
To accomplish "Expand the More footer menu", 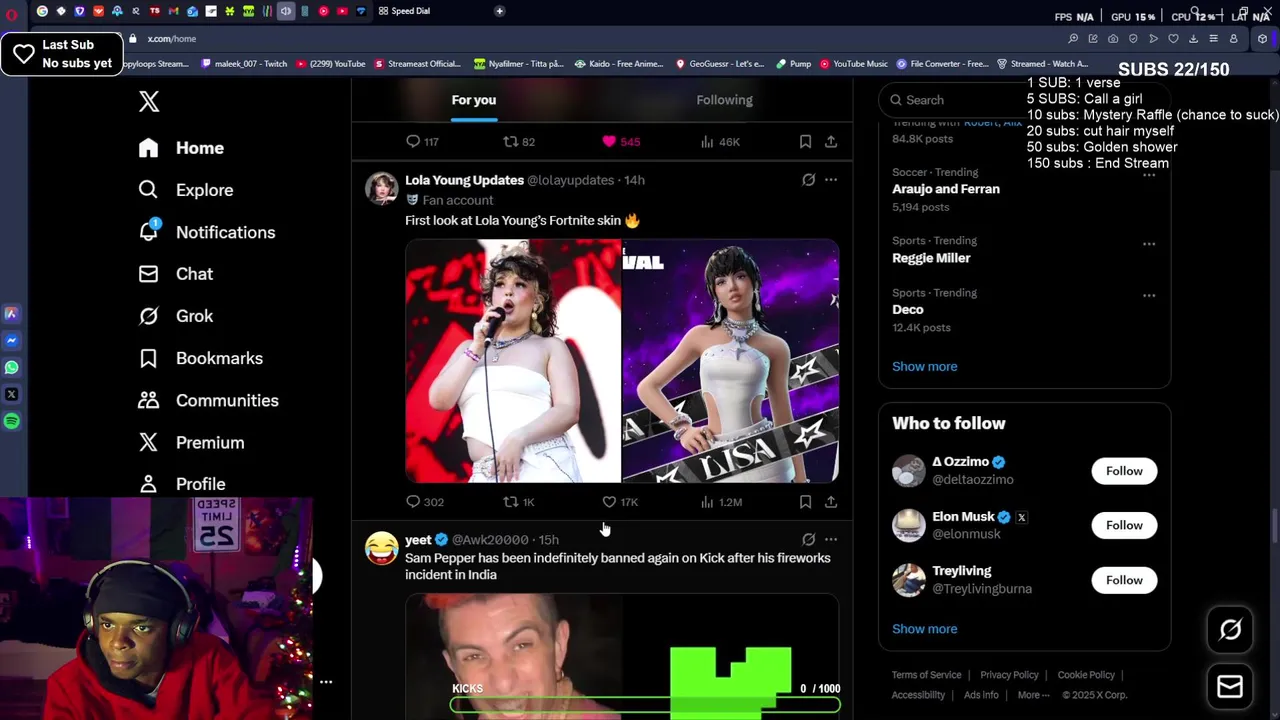I will [1033, 695].
